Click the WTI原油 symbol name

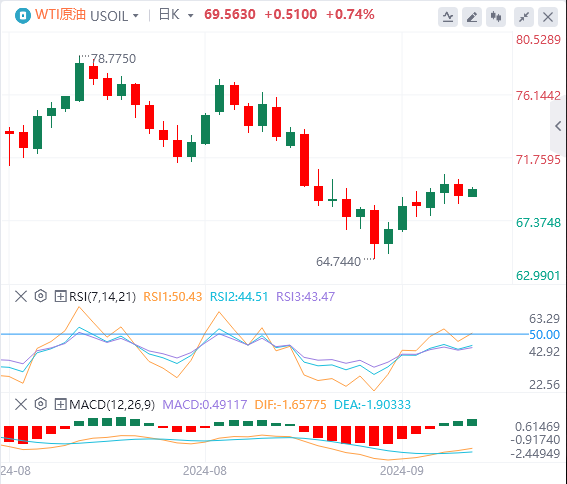point(60,15)
